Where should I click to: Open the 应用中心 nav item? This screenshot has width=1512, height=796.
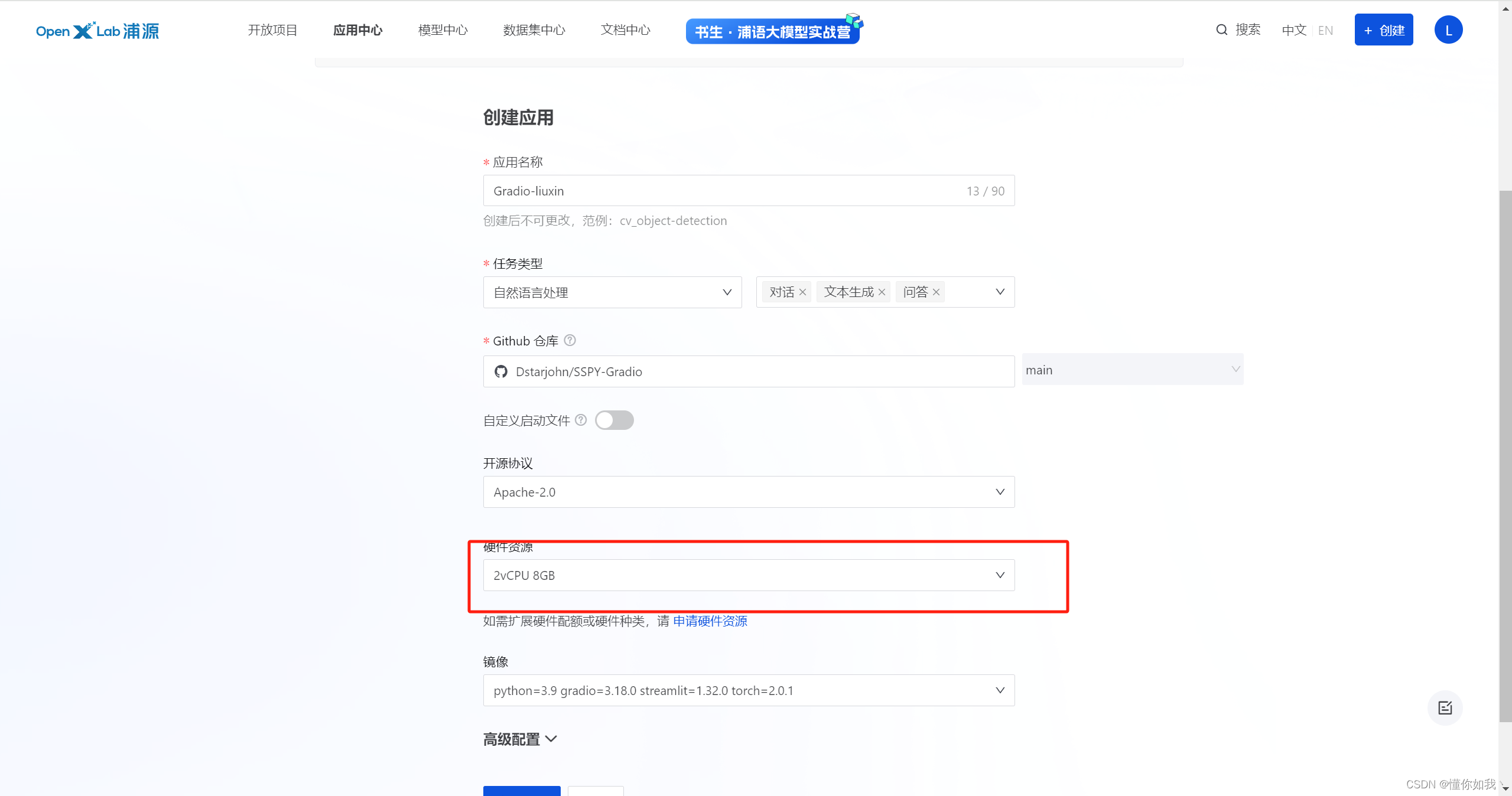pos(357,30)
